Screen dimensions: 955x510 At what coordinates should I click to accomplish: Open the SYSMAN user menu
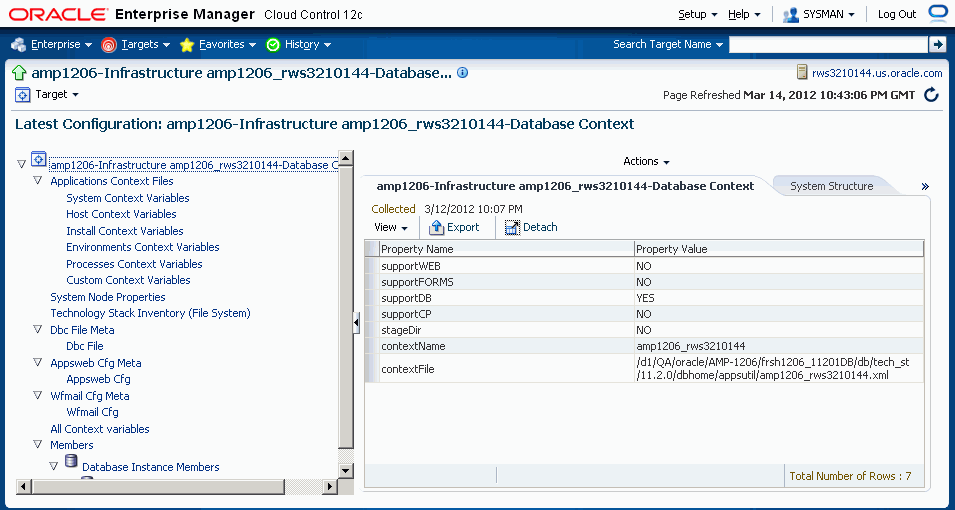[819, 14]
